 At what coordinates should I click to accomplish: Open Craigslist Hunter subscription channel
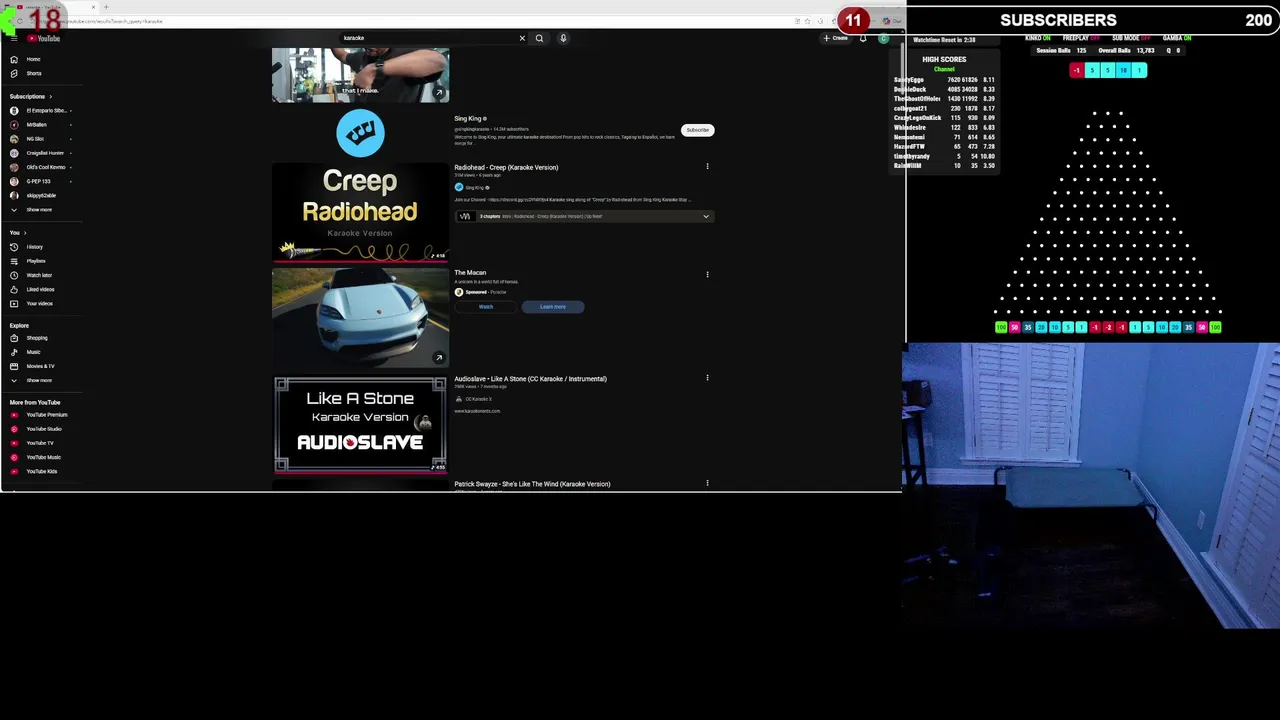[44, 153]
